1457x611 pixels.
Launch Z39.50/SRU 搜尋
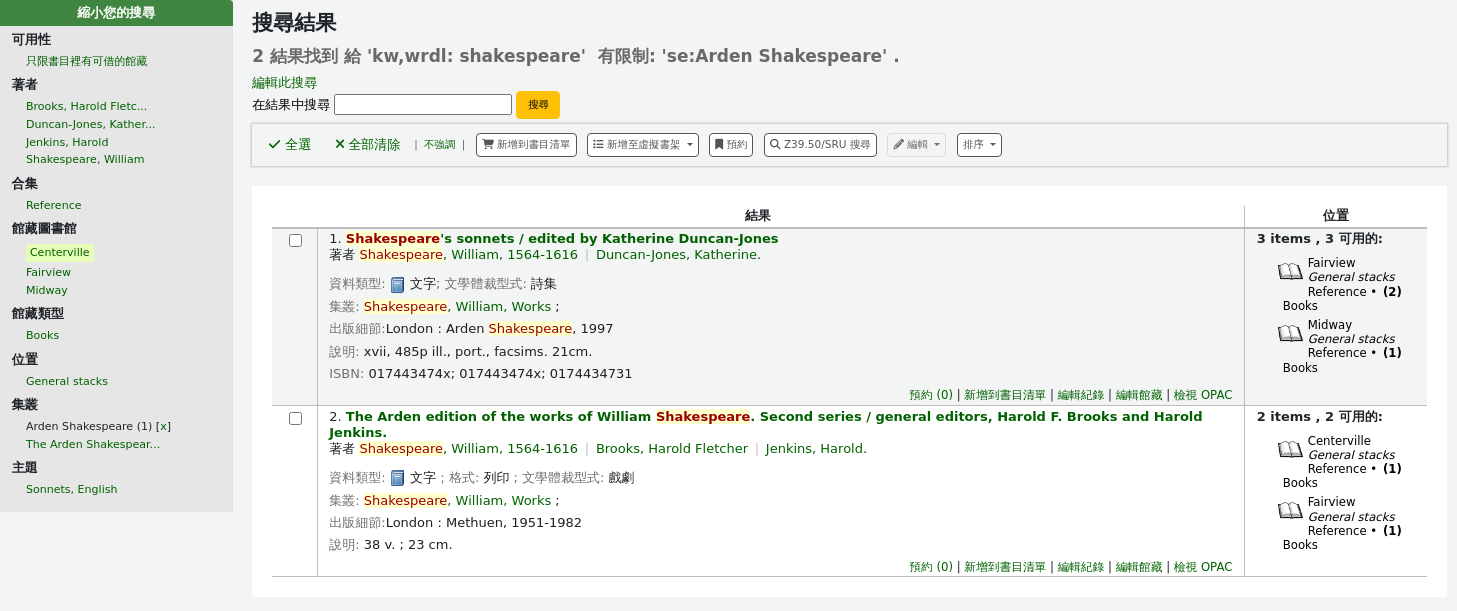pos(820,145)
